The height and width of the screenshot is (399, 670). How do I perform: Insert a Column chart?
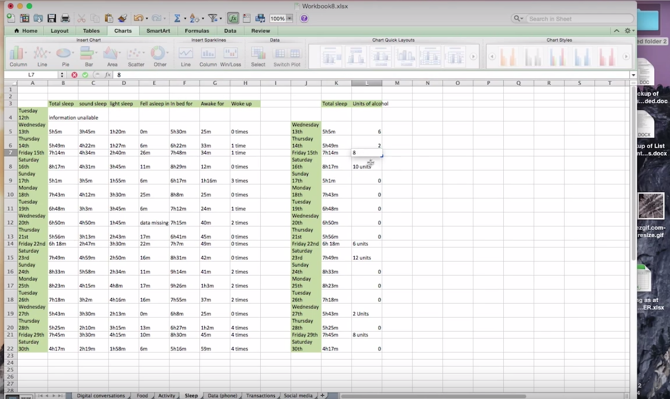coord(18,56)
